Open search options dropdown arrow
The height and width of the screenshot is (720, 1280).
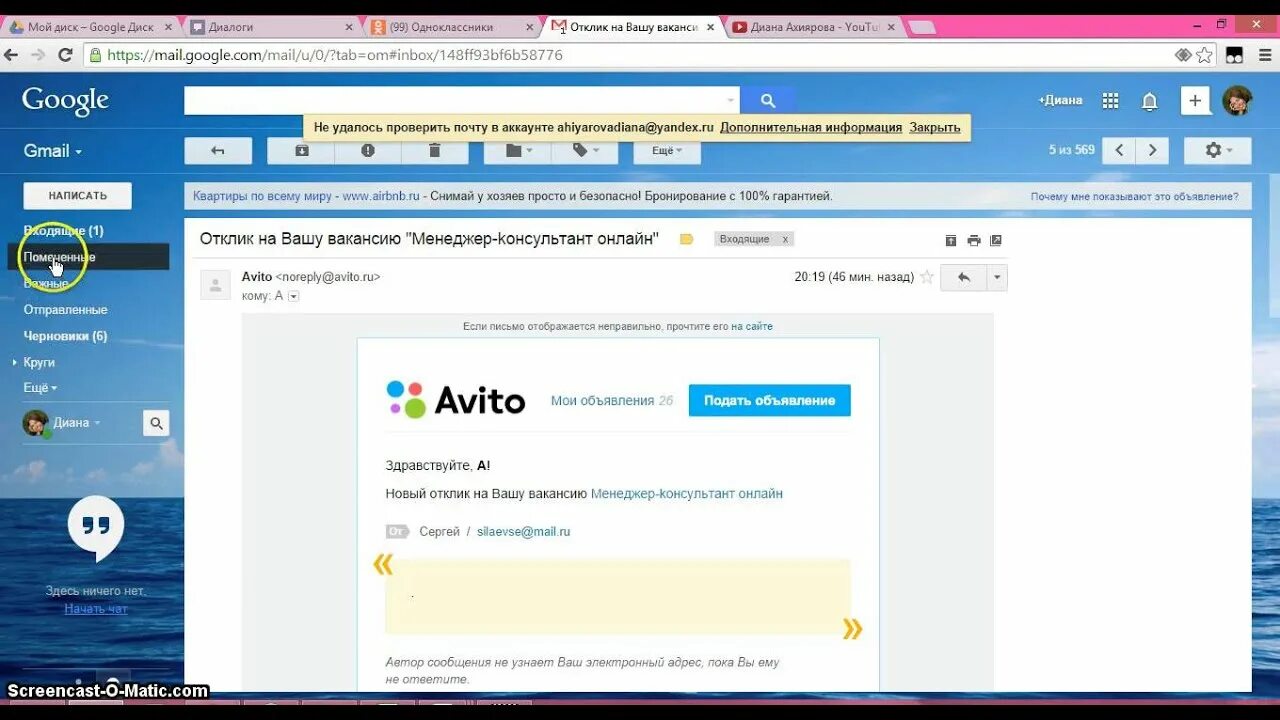731,100
